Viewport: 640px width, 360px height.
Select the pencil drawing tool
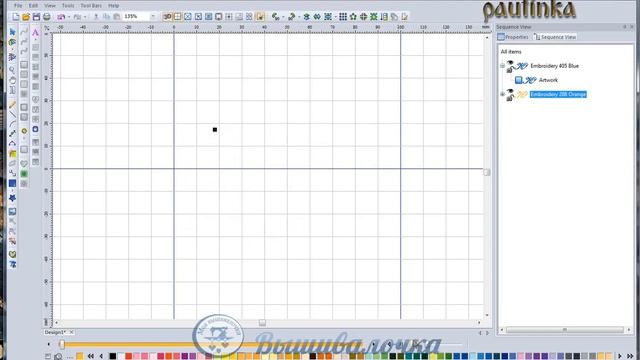point(12,105)
